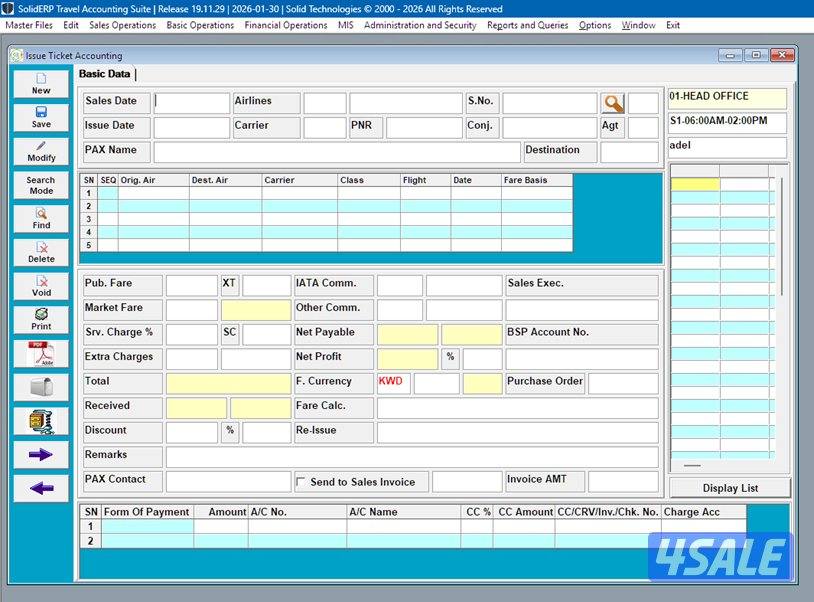This screenshot has height=602, width=814.
Task: Open Find to locate a ticket
Action: click(x=40, y=218)
